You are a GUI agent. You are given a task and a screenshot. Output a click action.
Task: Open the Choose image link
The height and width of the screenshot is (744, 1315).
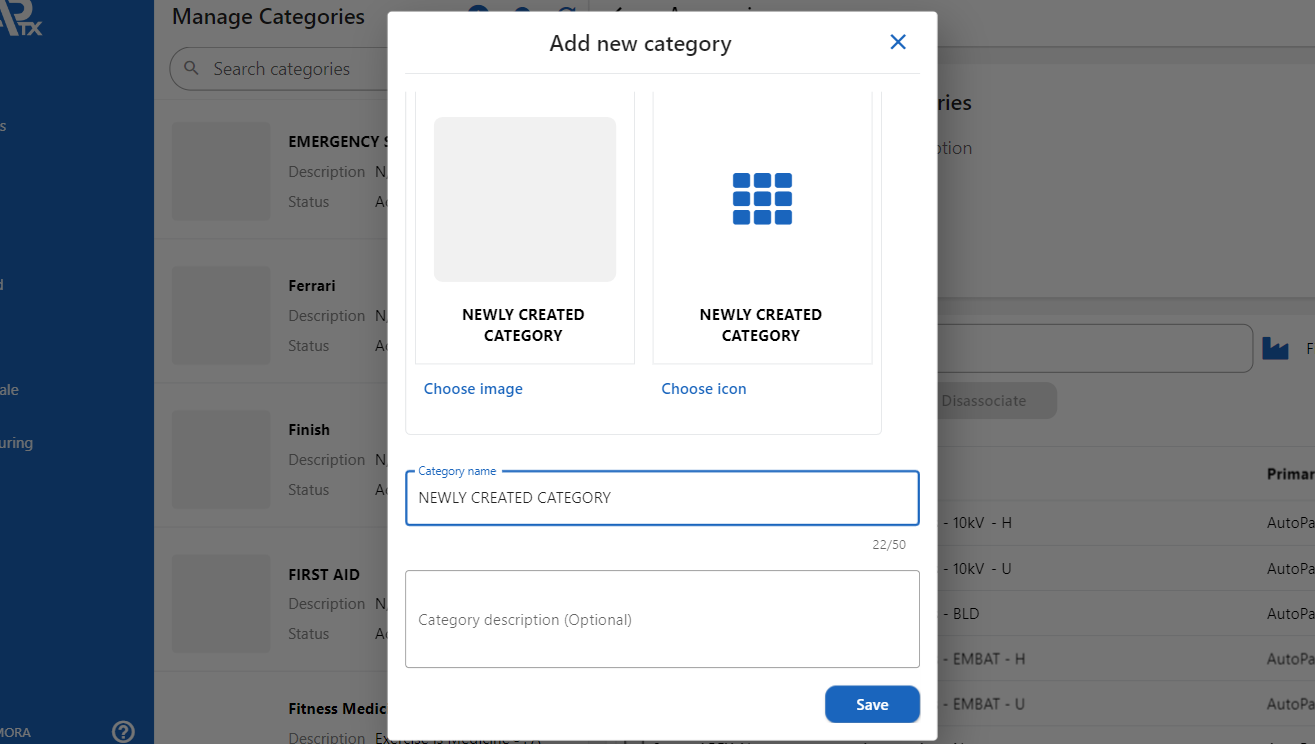[473, 389]
